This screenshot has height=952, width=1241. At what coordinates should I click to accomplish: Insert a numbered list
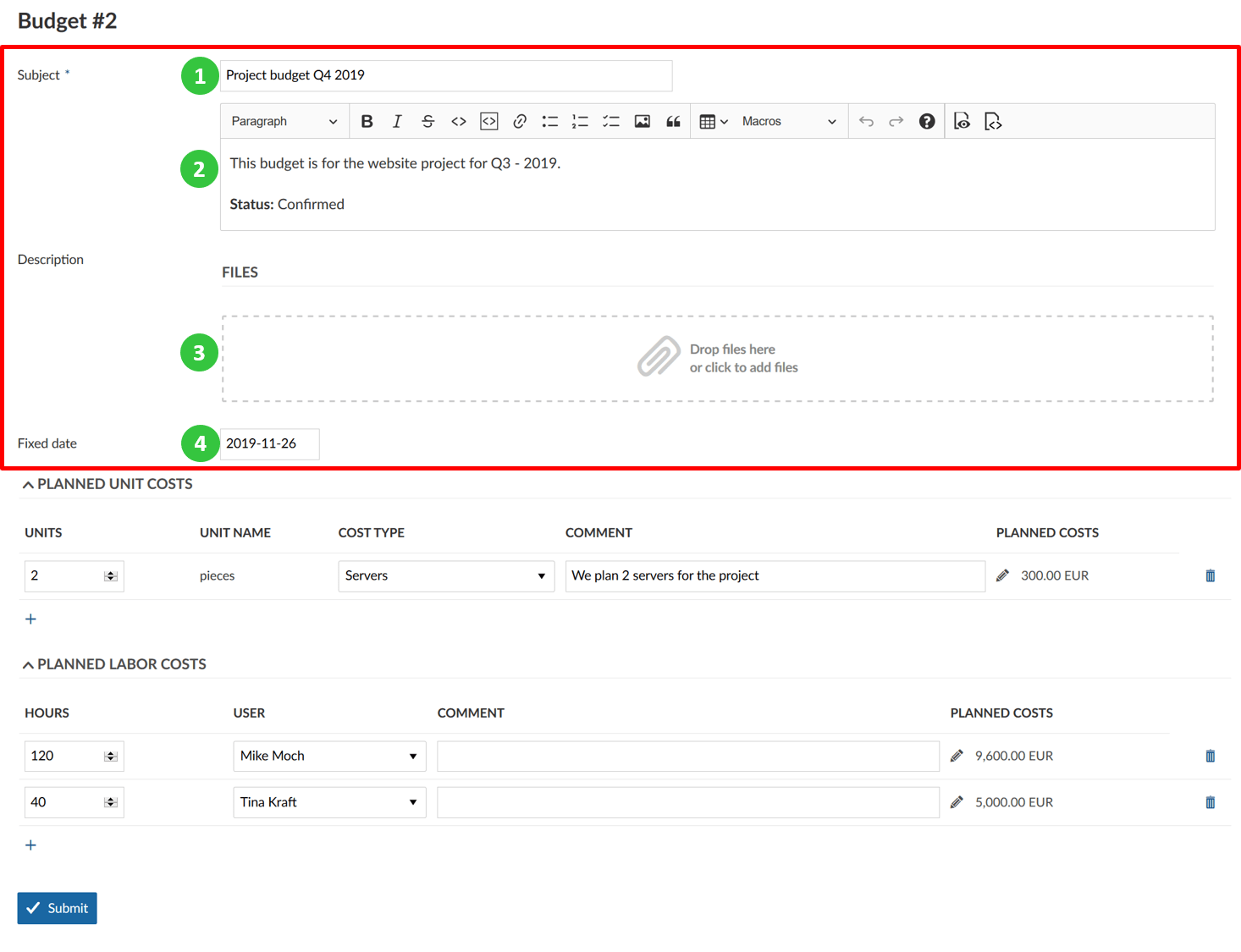coord(580,122)
